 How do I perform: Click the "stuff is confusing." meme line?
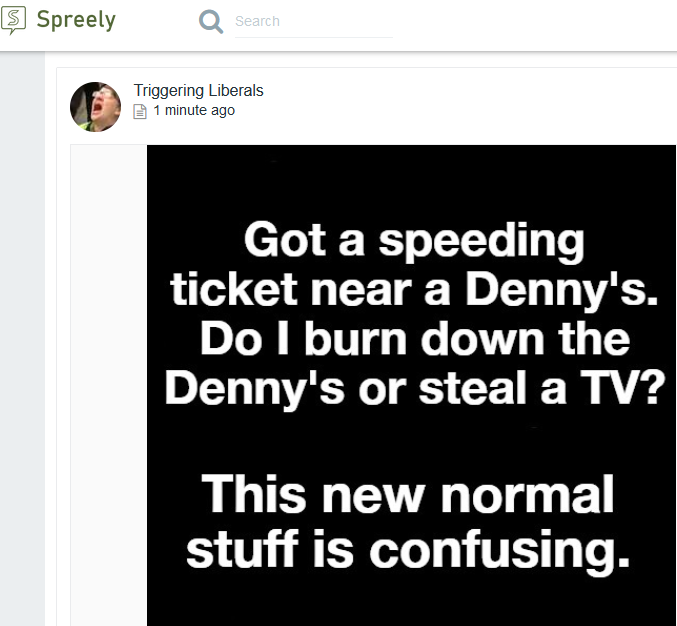408,548
